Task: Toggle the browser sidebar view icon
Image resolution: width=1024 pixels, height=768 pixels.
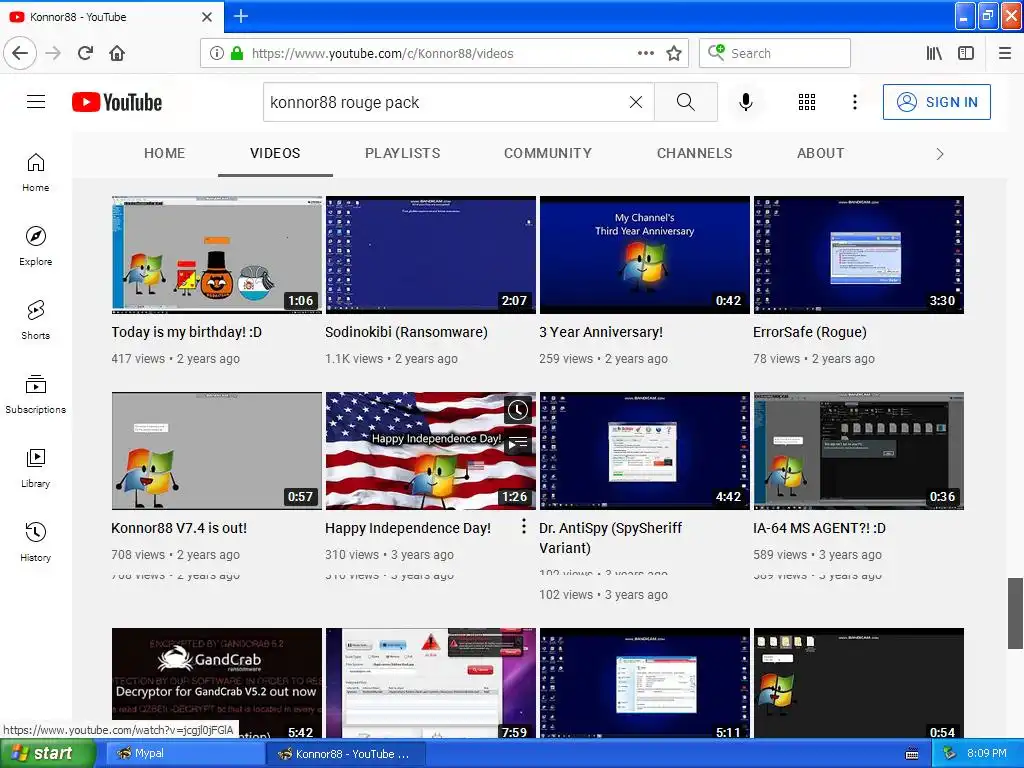Action: (x=966, y=53)
